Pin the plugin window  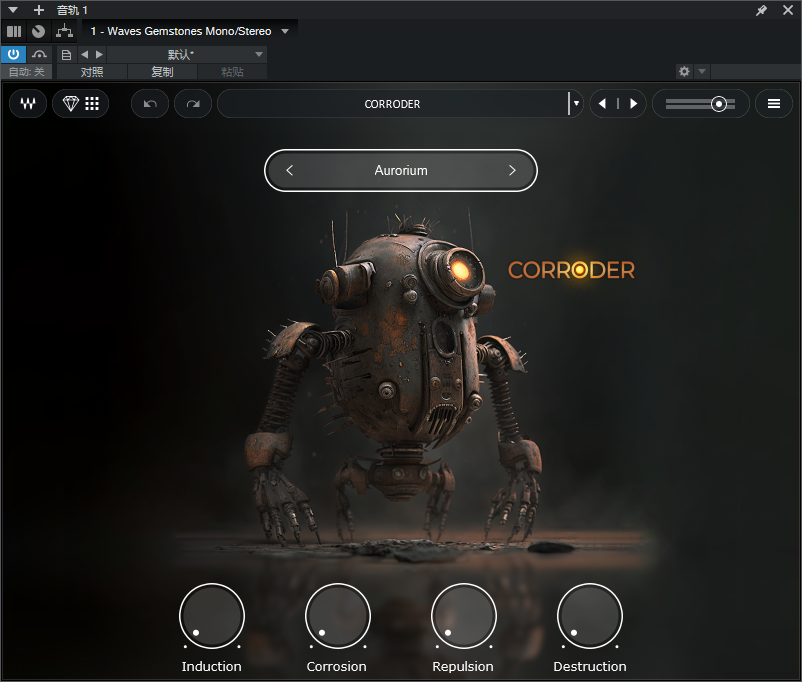761,10
